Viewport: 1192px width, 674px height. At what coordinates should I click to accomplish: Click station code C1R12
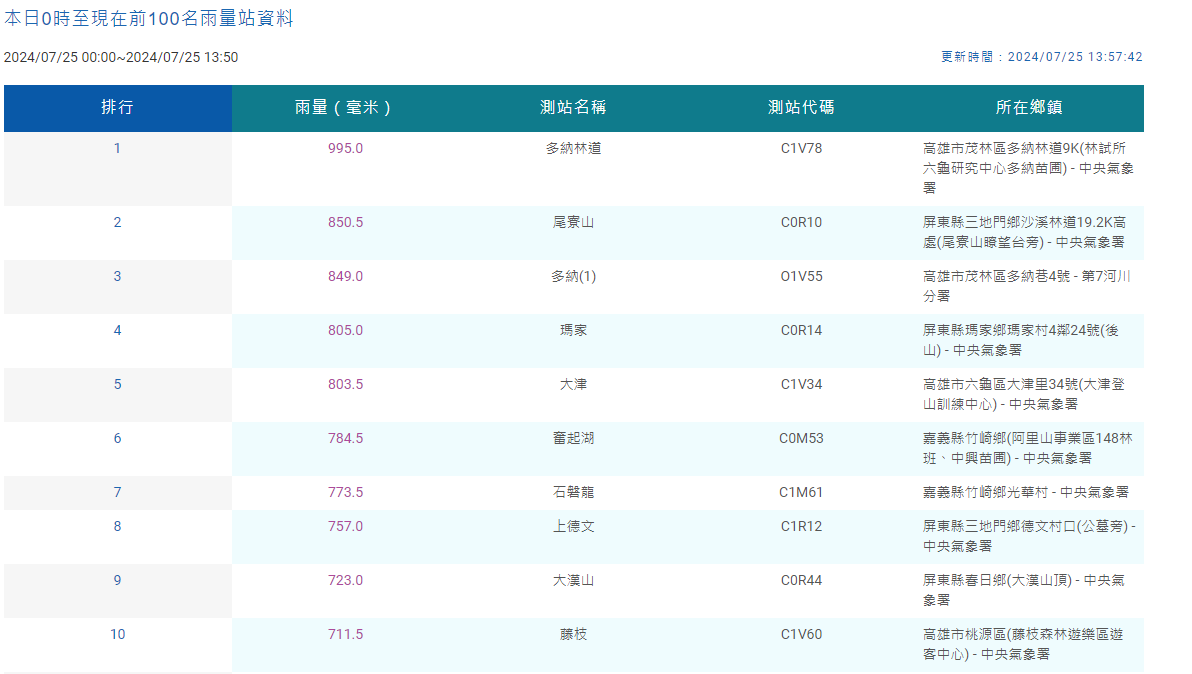click(802, 527)
